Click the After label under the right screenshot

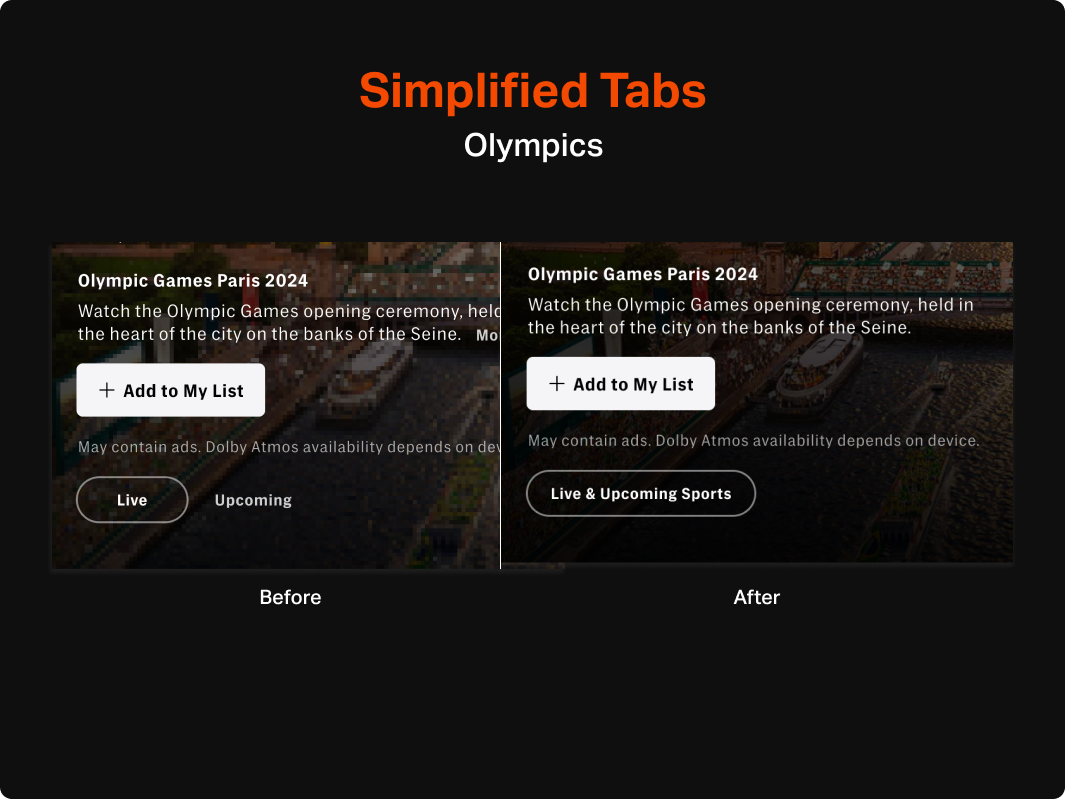tap(757, 597)
